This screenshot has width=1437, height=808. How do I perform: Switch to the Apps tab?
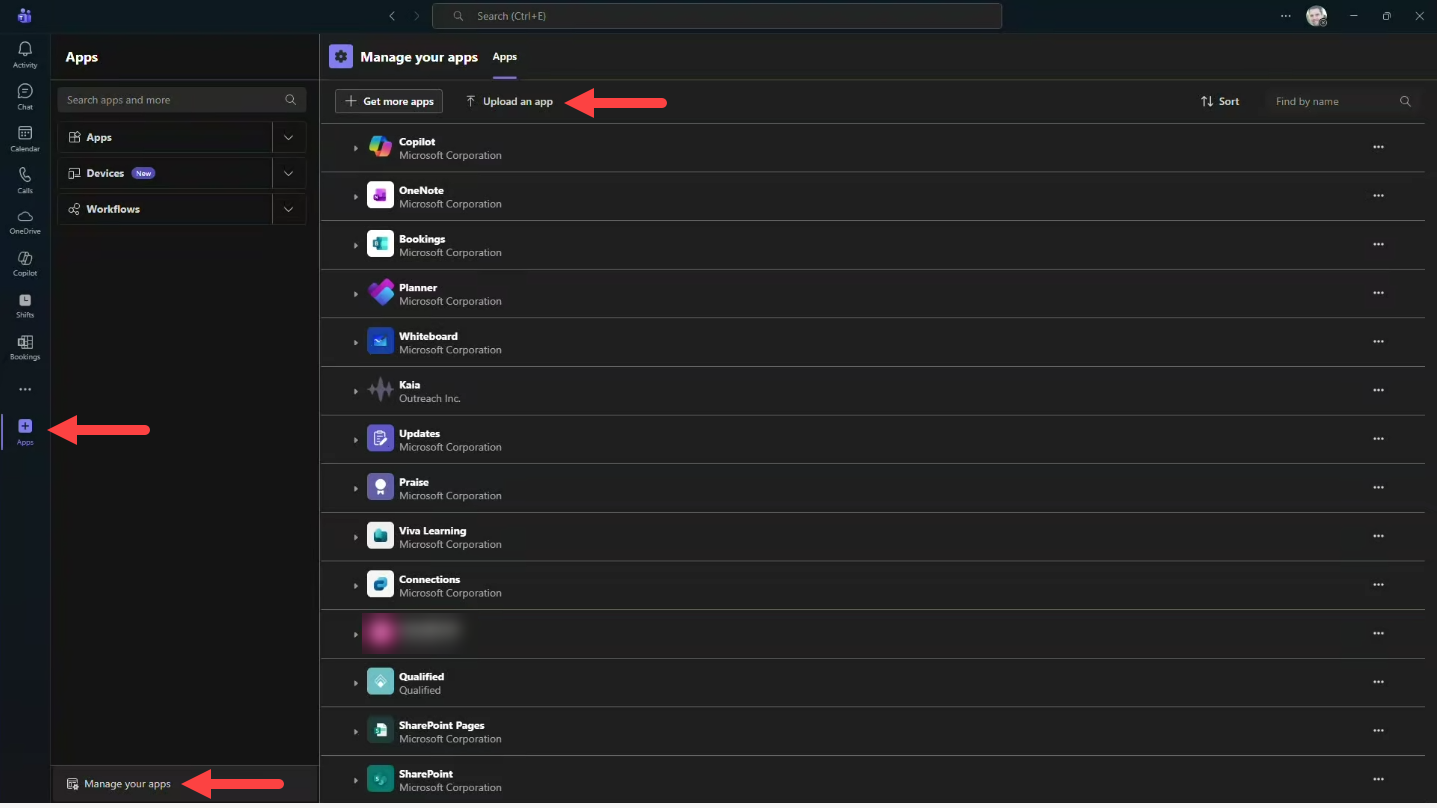(x=504, y=58)
